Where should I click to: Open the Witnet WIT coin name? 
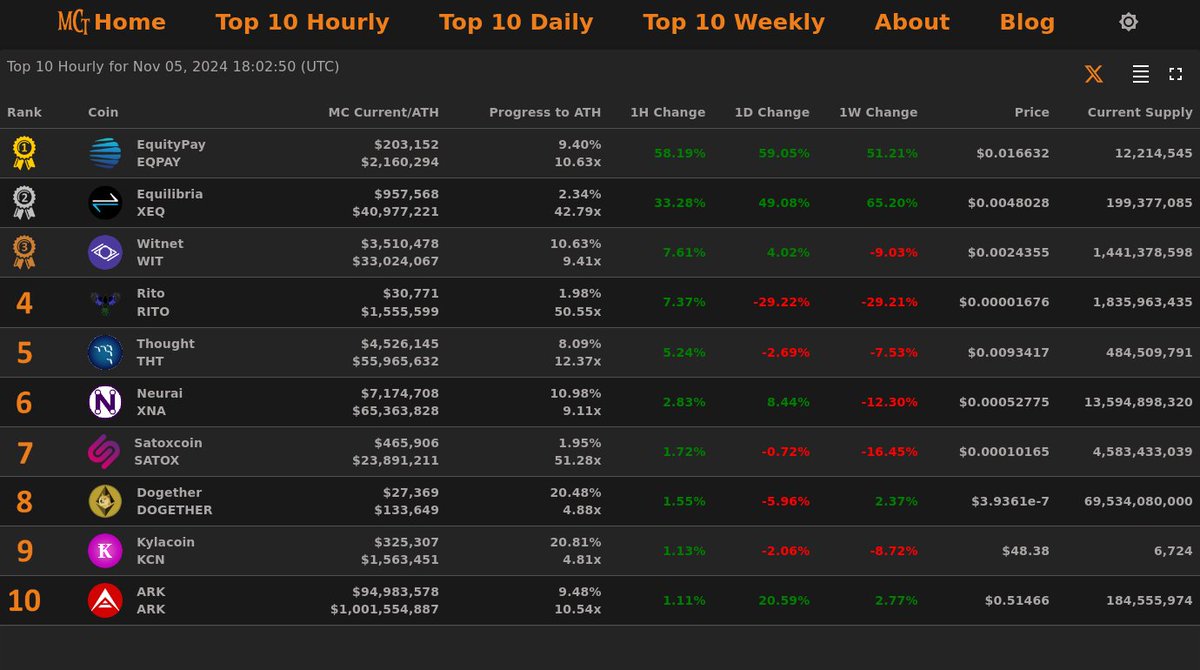pos(160,253)
